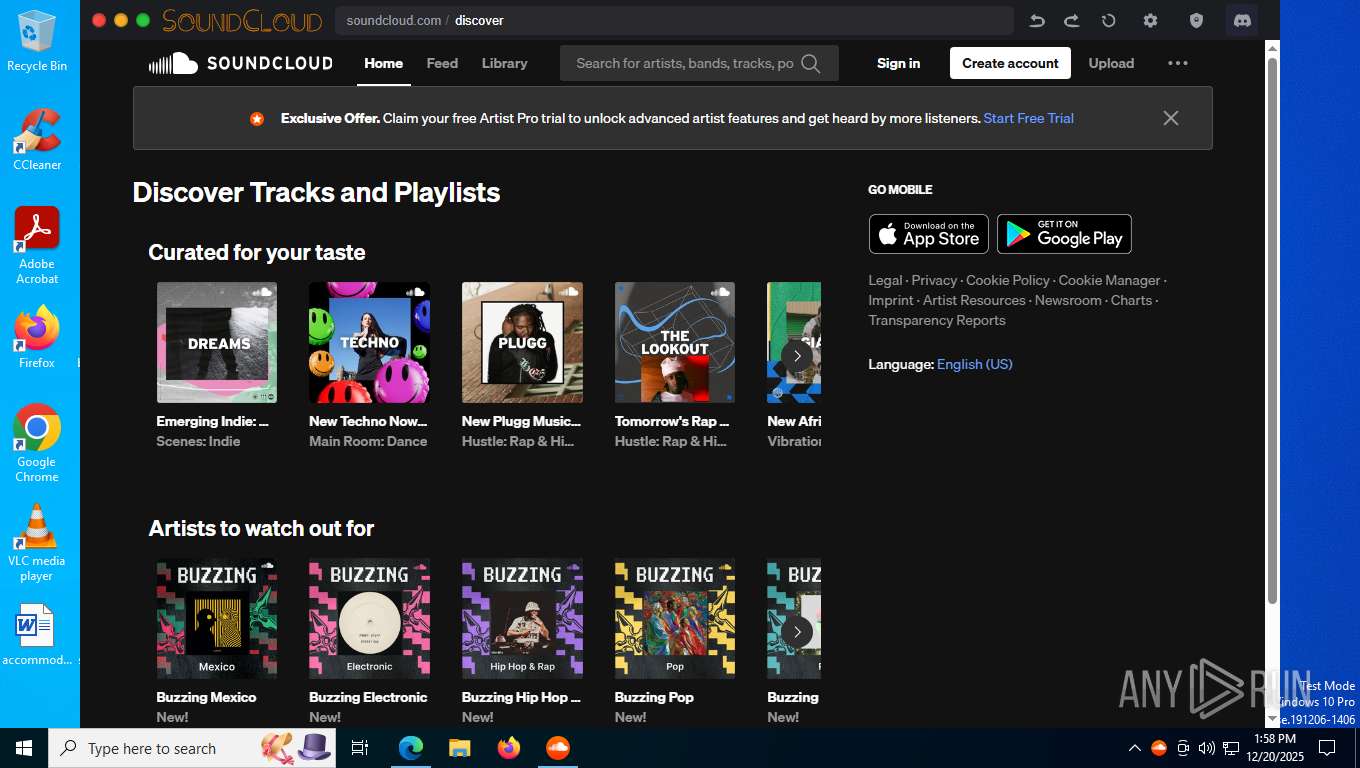Viewport: 1360px width, 768px height.
Task: Open the Transparency Reports link
Action: pyautogui.click(x=937, y=320)
